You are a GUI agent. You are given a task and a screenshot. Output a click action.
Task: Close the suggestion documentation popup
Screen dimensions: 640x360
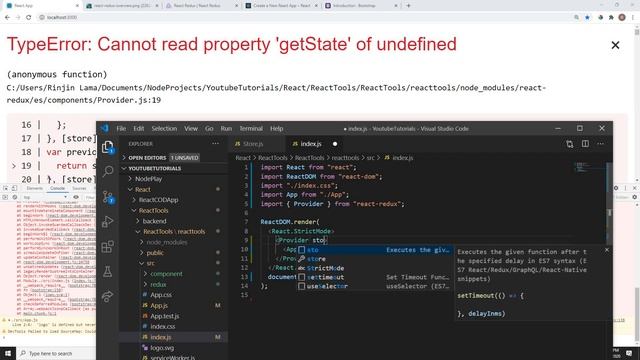607,250
